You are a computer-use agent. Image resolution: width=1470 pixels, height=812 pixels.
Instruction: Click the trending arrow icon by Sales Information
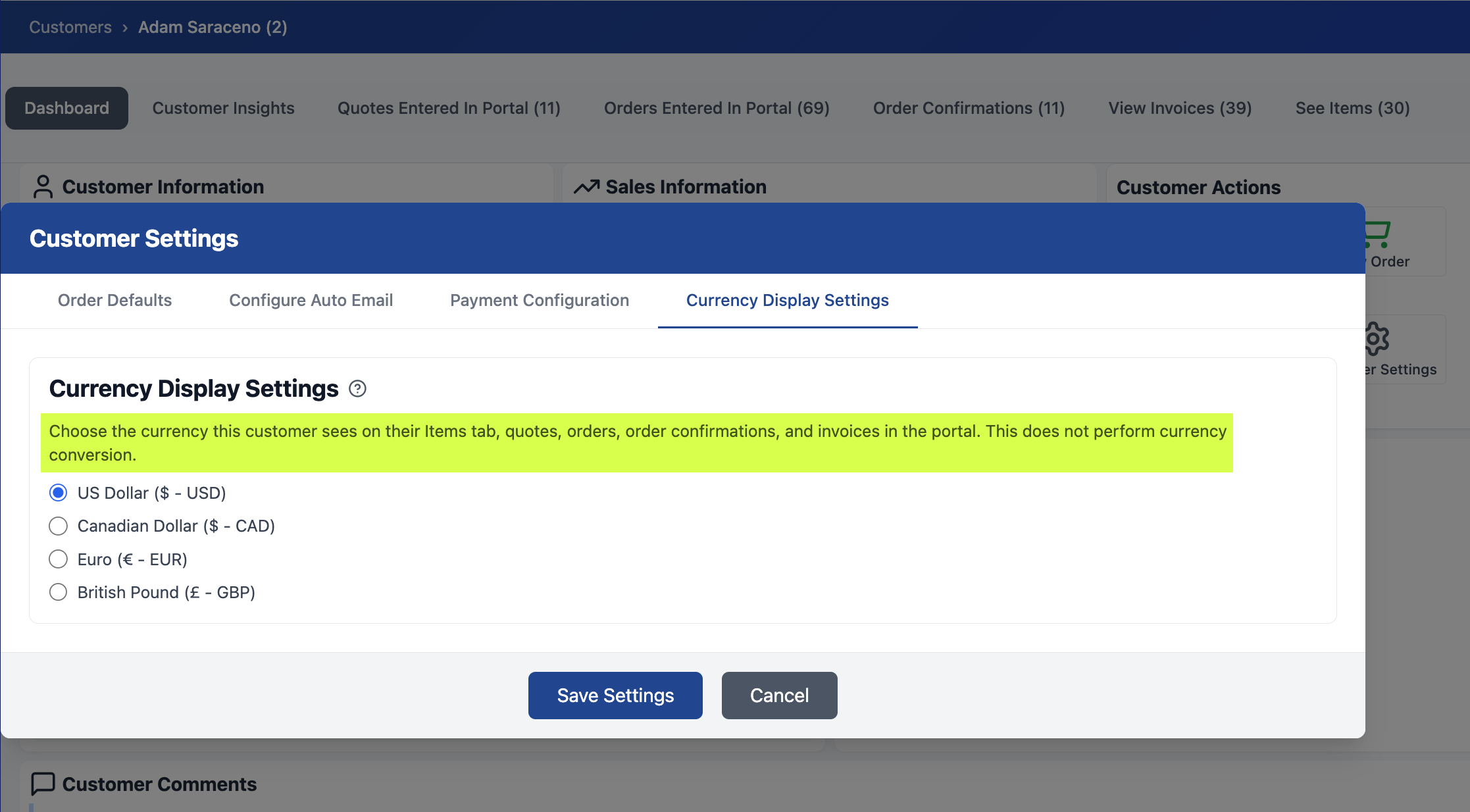586,187
